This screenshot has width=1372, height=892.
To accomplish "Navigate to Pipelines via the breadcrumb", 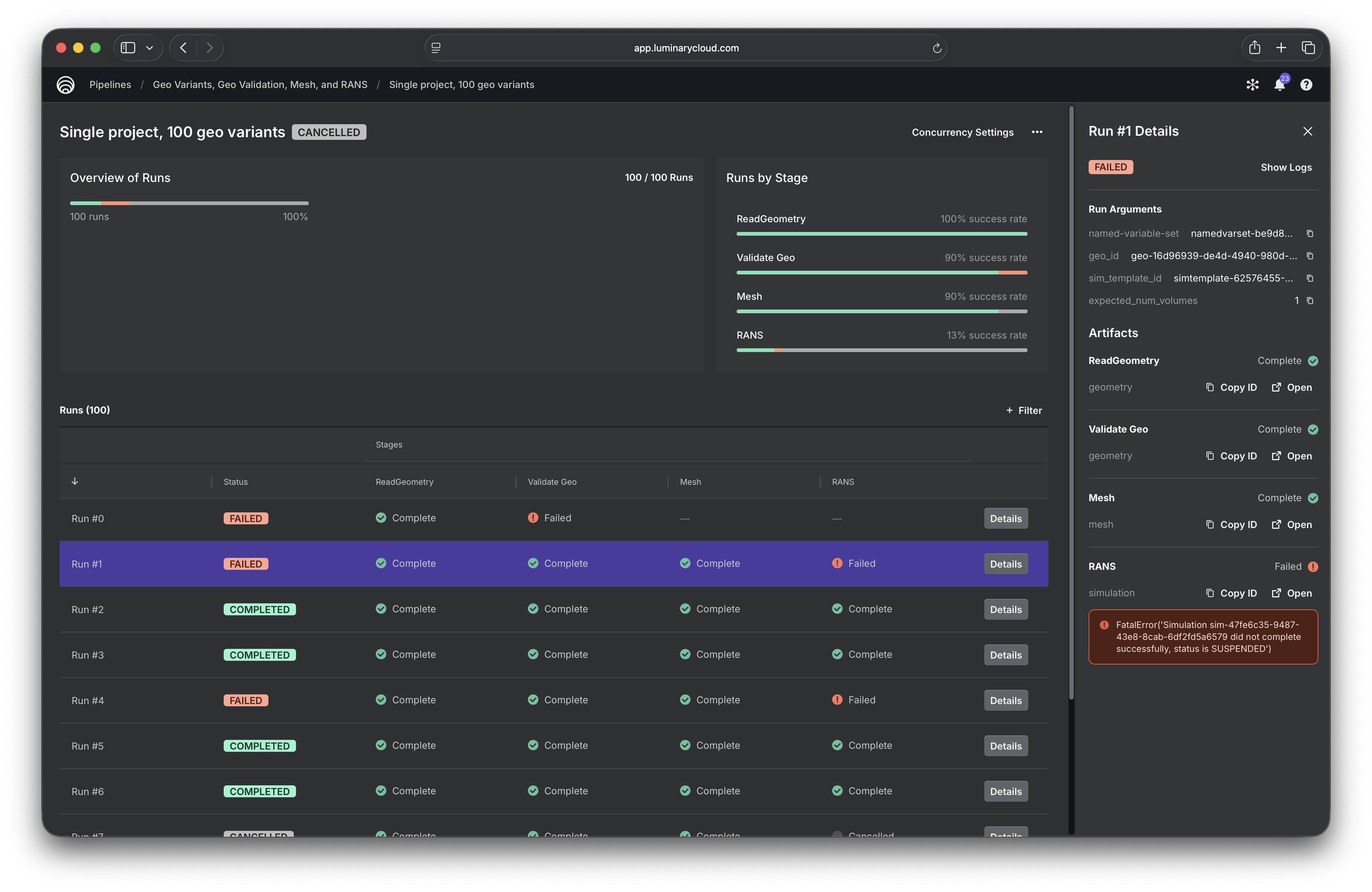I will click(110, 84).
